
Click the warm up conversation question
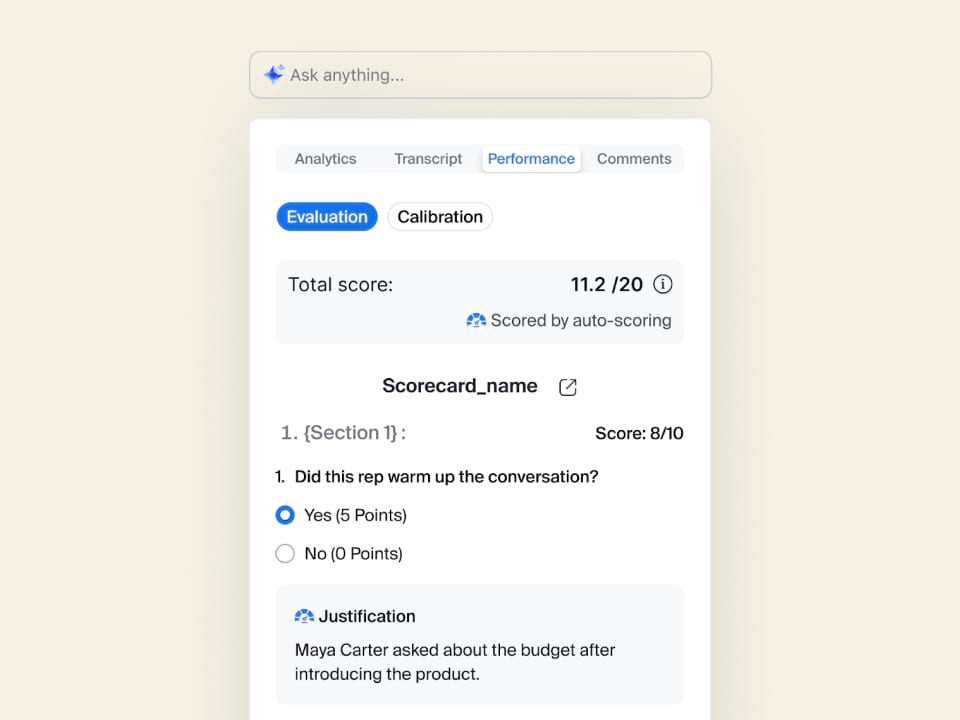[x=446, y=477]
